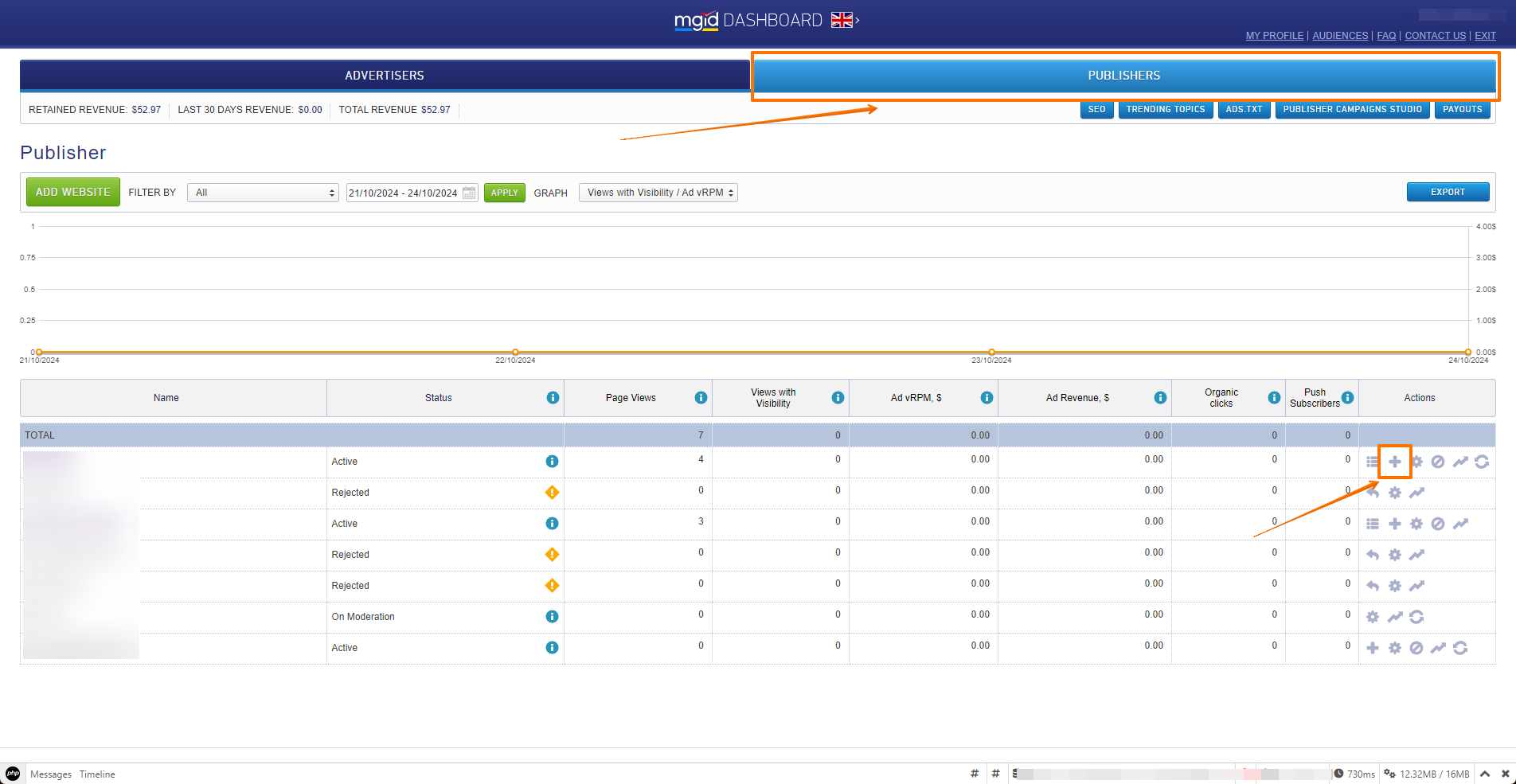
Task: Click the blue status info icon for On Moderation
Action: point(552,617)
